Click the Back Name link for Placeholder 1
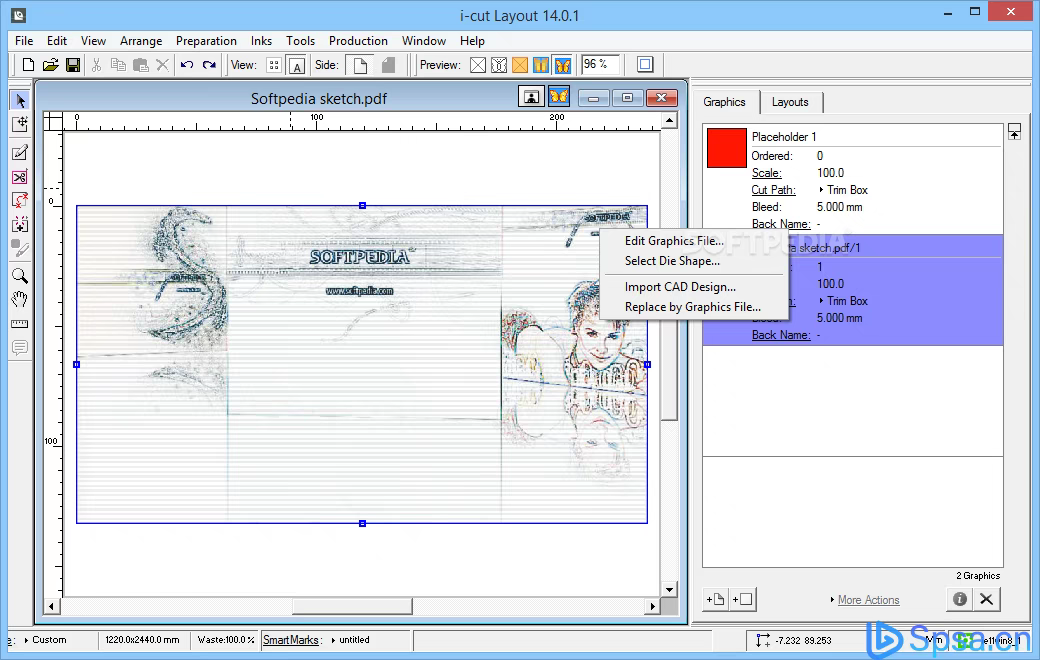1040x660 pixels. click(x=780, y=223)
